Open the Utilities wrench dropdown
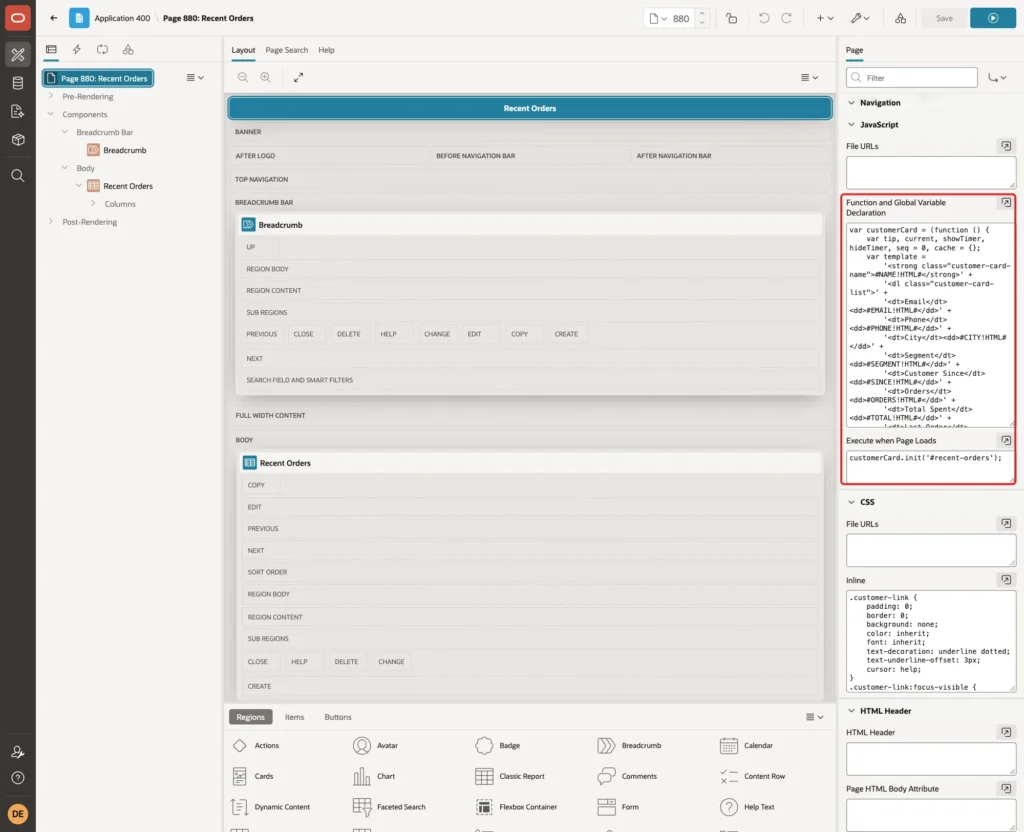Screen dimensions: 1024x832 [x=860, y=18]
